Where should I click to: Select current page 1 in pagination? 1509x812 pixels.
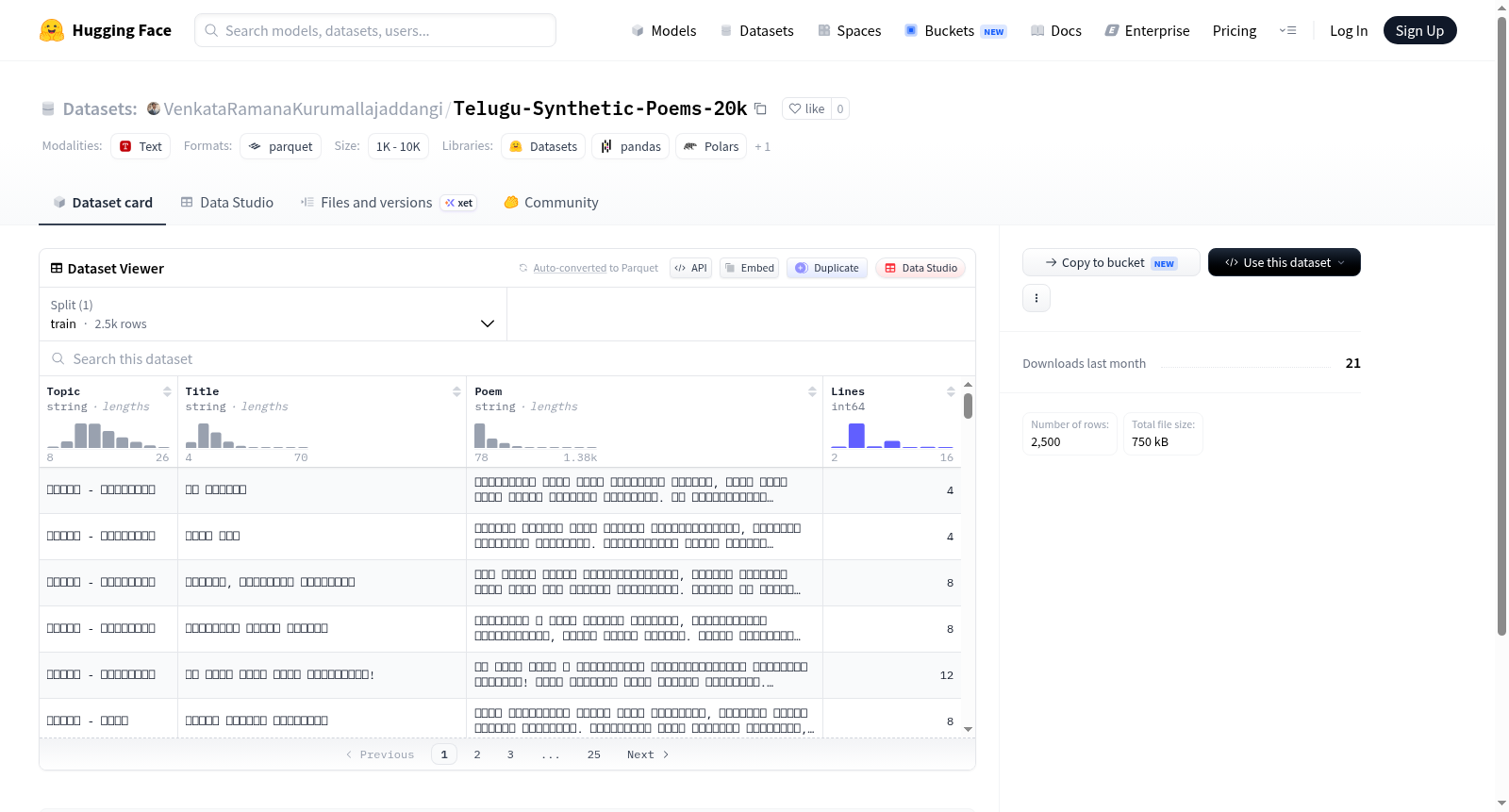pyautogui.click(x=444, y=754)
